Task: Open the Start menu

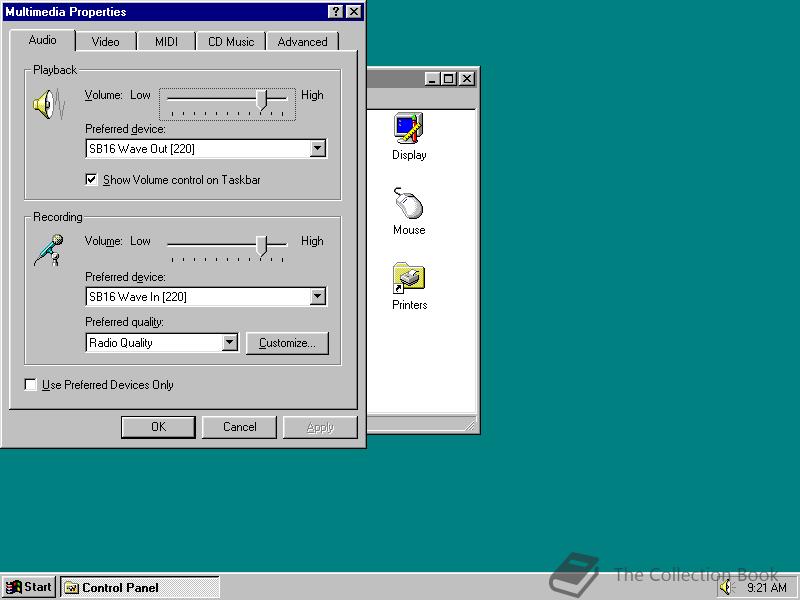Action: click(28, 587)
